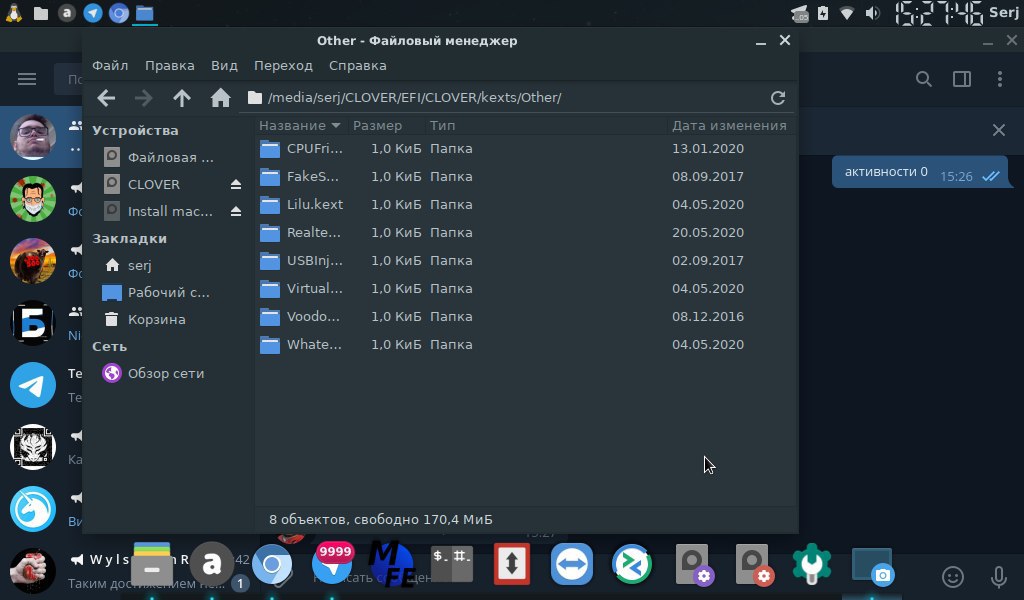Open the Справка menu

(358, 66)
